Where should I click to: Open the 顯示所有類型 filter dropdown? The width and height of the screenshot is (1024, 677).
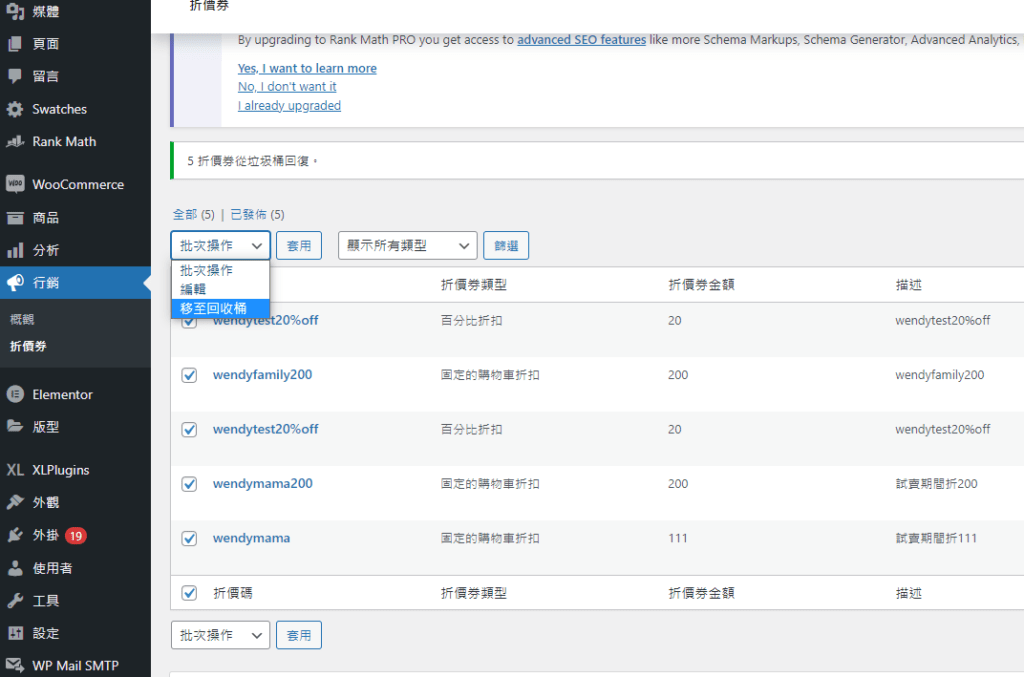407,245
